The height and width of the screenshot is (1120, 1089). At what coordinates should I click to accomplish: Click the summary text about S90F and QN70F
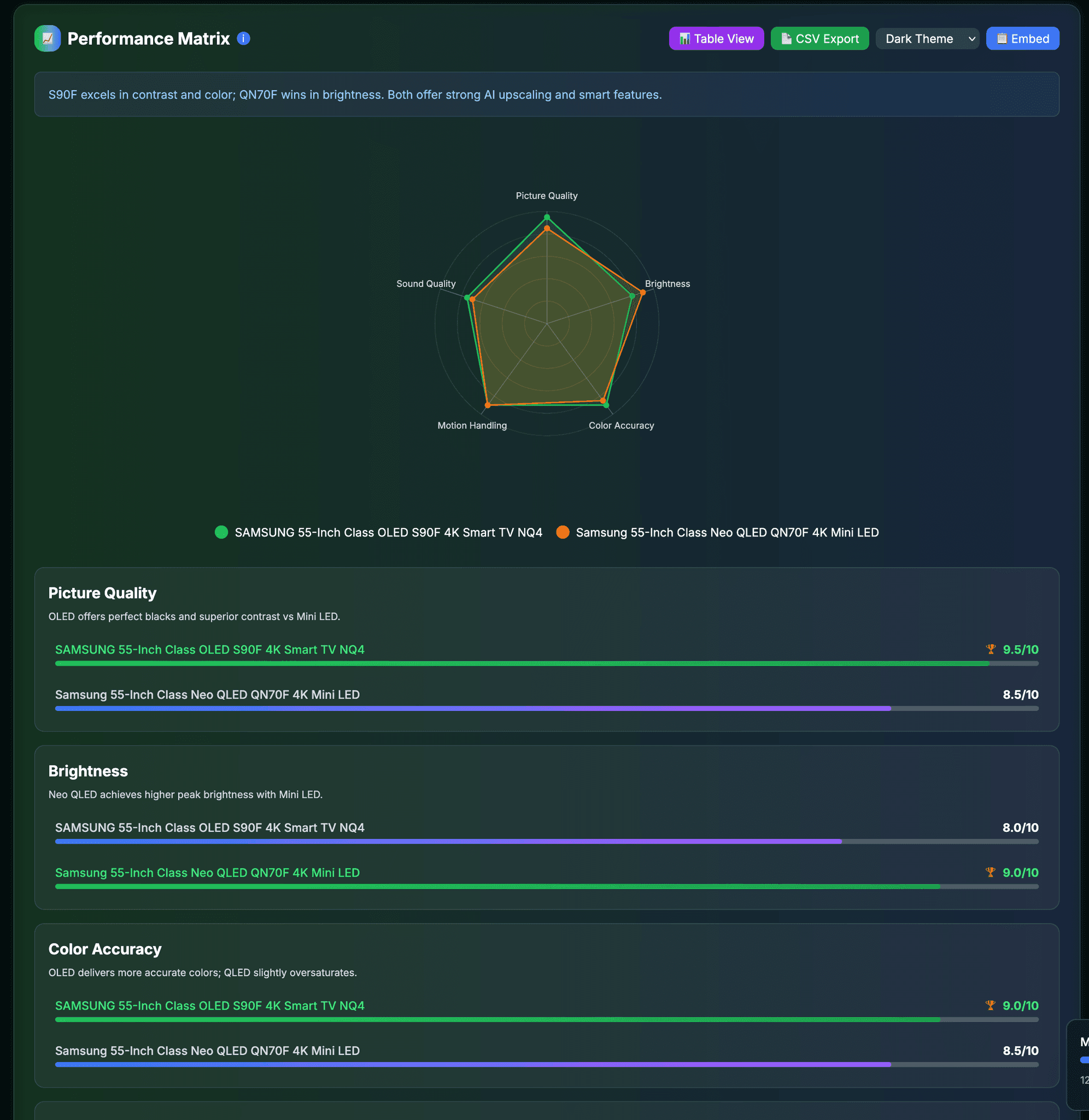coord(355,95)
